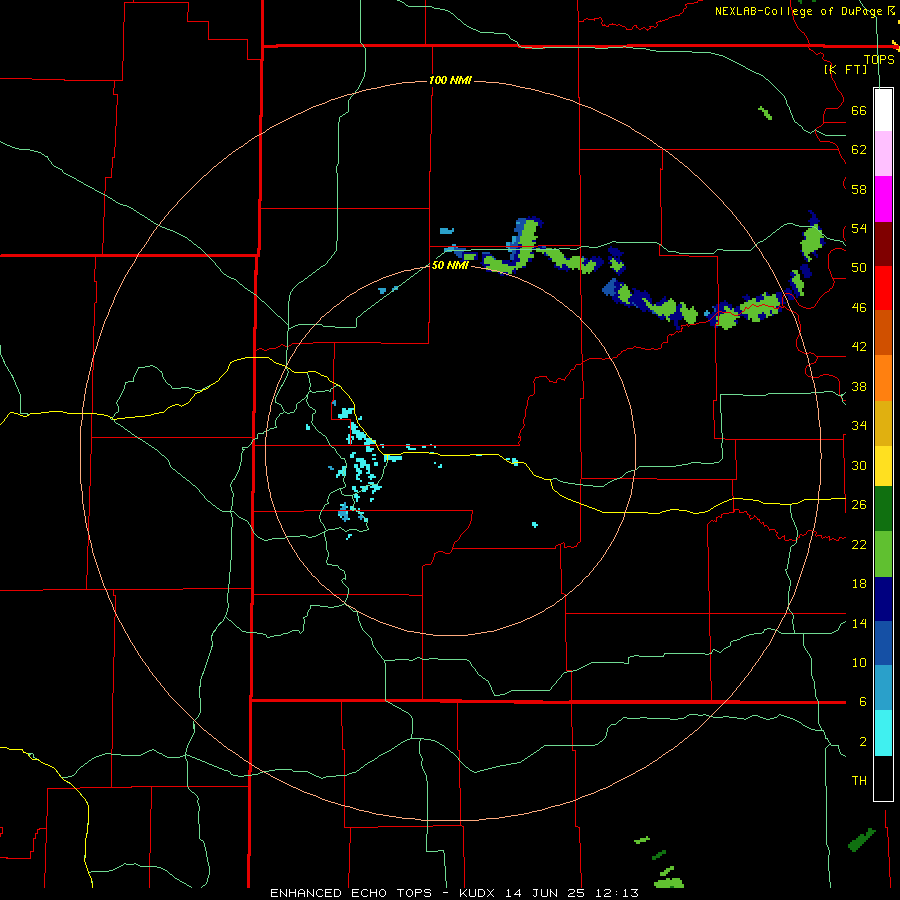Click the '18' legend value
The width and height of the screenshot is (900, 900).
coord(859,584)
